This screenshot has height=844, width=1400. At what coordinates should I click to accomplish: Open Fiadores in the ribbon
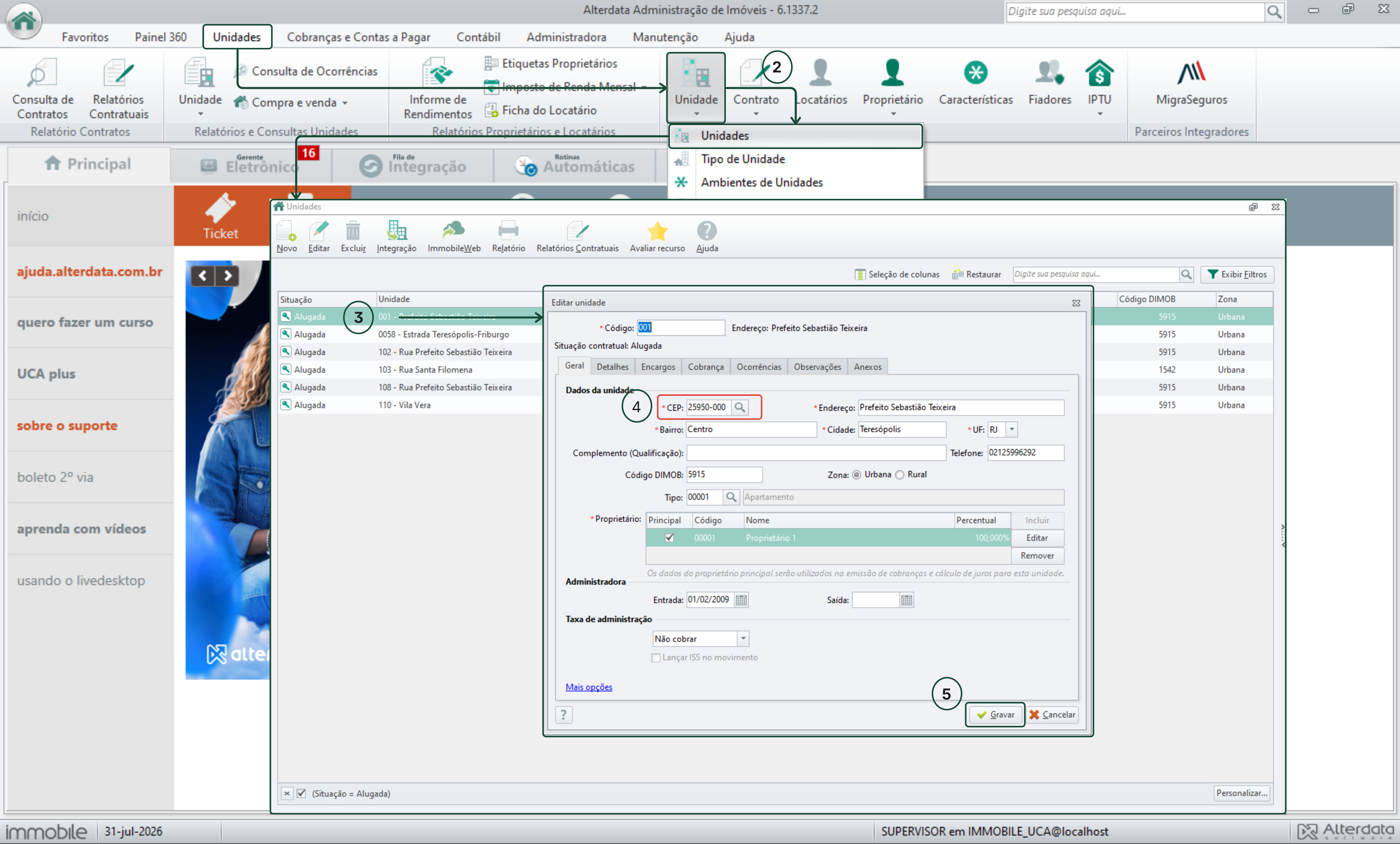[x=1049, y=82]
